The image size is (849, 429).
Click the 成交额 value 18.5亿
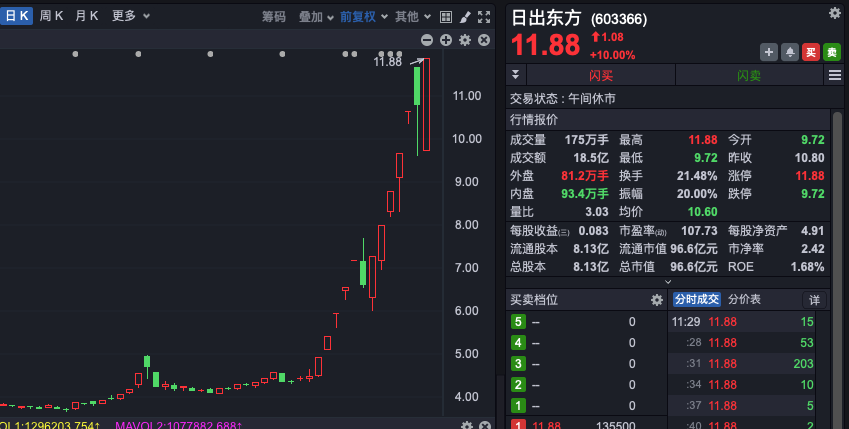click(x=591, y=158)
